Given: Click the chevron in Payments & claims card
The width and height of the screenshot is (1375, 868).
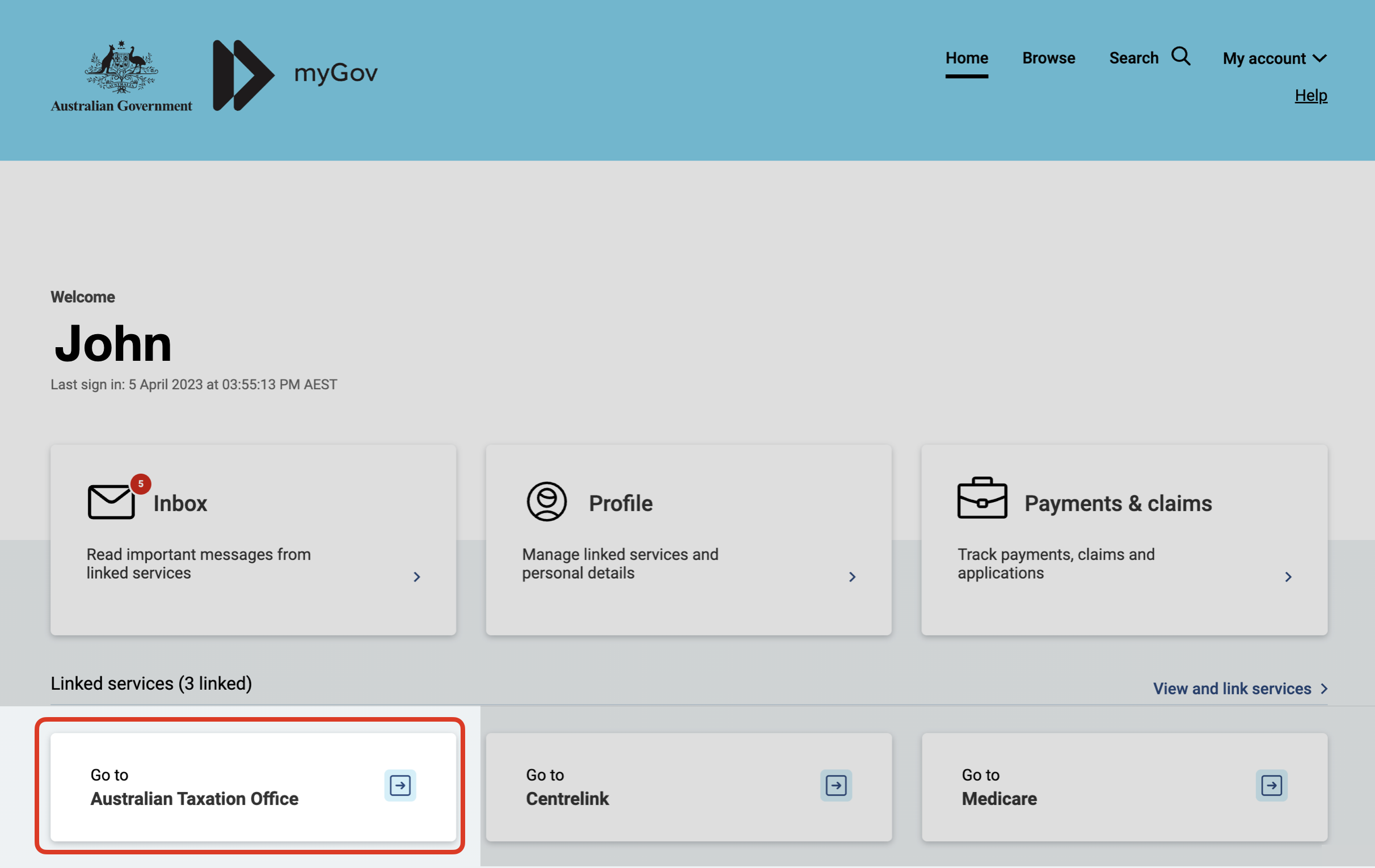Looking at the screenshot, I should coord(1288,577).
